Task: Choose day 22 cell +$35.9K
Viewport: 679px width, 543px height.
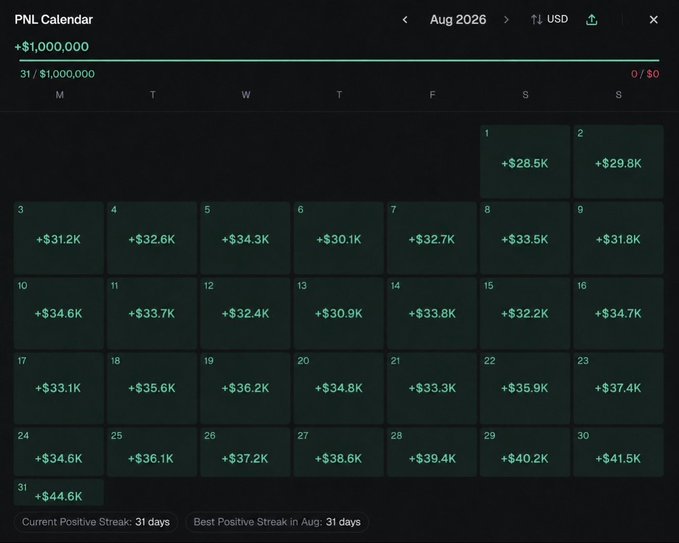Action: pyautogui.click(x=525, y=388)
